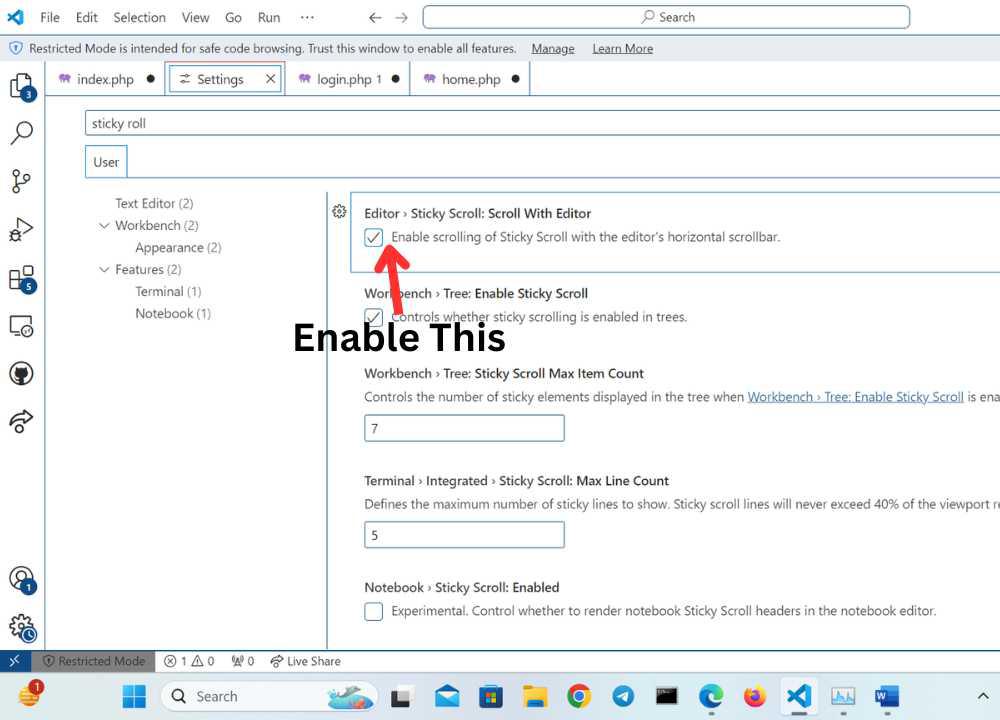Click the Learn More link in the banner
Image resolution: width=1000 pixels, height=720 pixels.
622,48
